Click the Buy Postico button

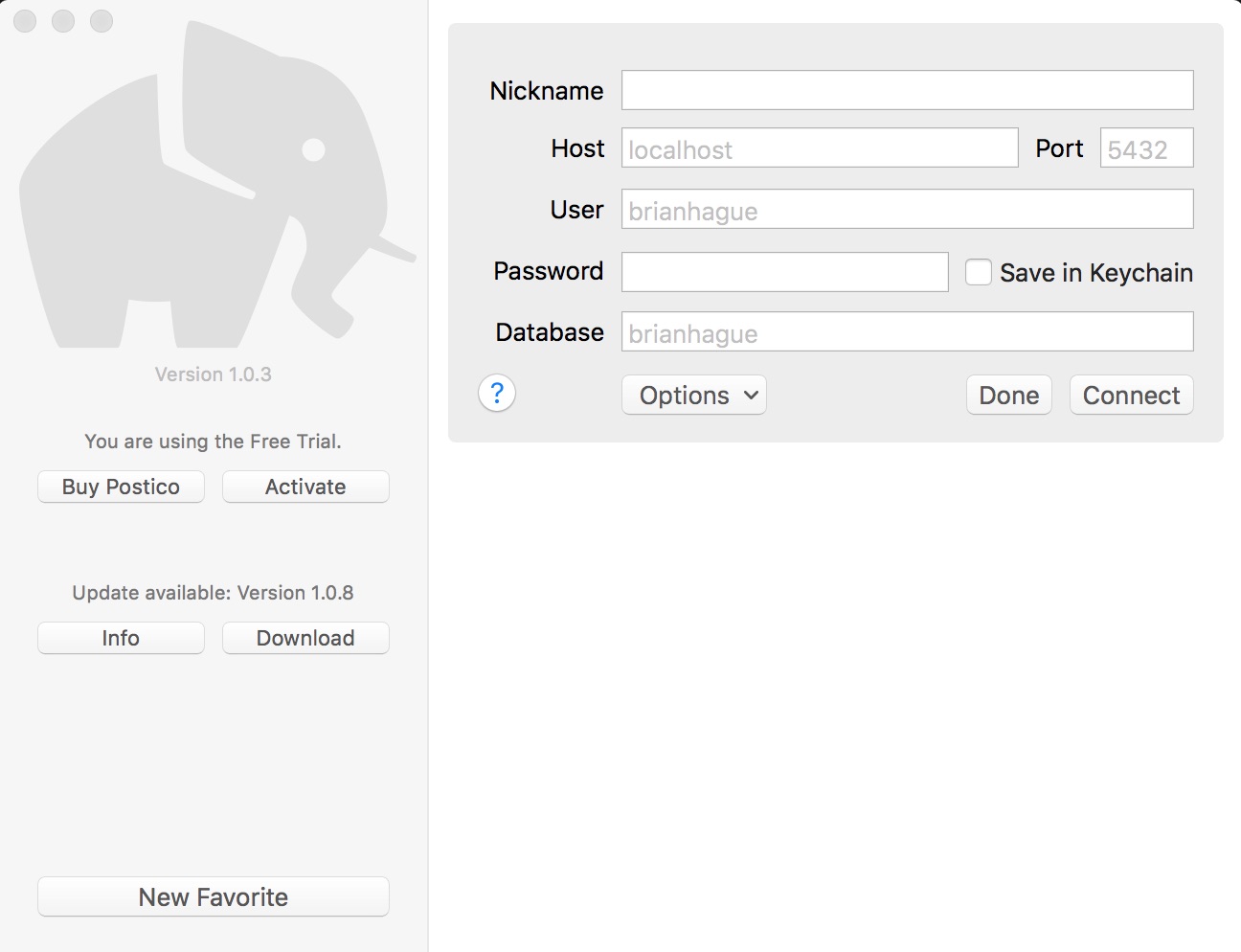coord(121,487)
